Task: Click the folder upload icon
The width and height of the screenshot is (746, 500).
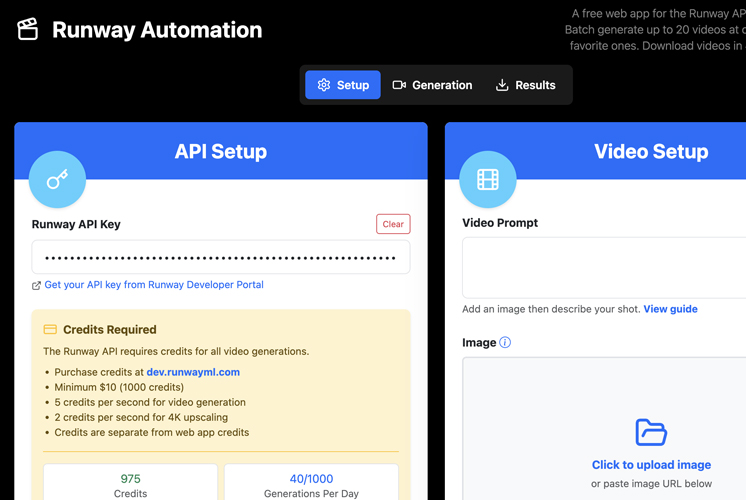Action: 651,432
